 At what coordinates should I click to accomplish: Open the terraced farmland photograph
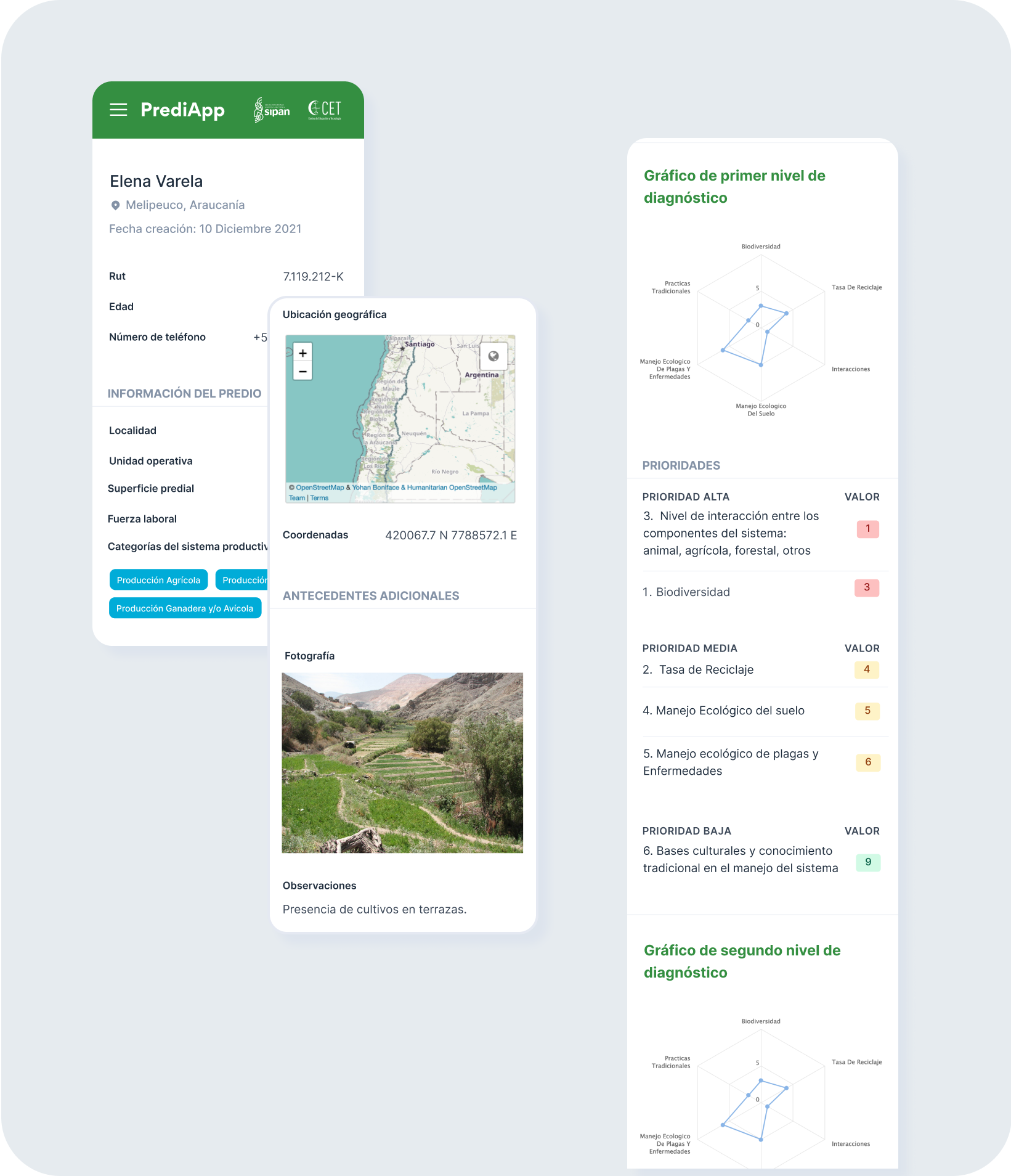(x=402, y=762)
